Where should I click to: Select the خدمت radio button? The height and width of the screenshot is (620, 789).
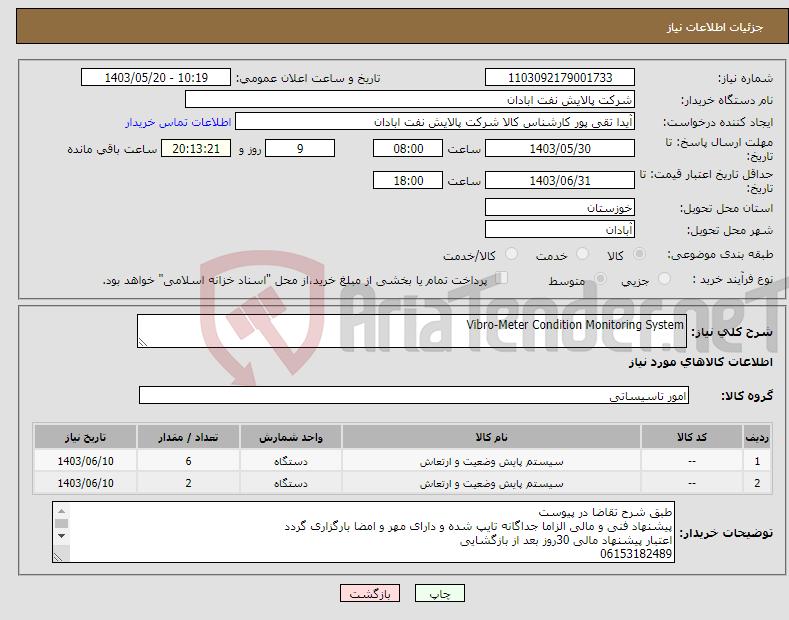[582, 254]
